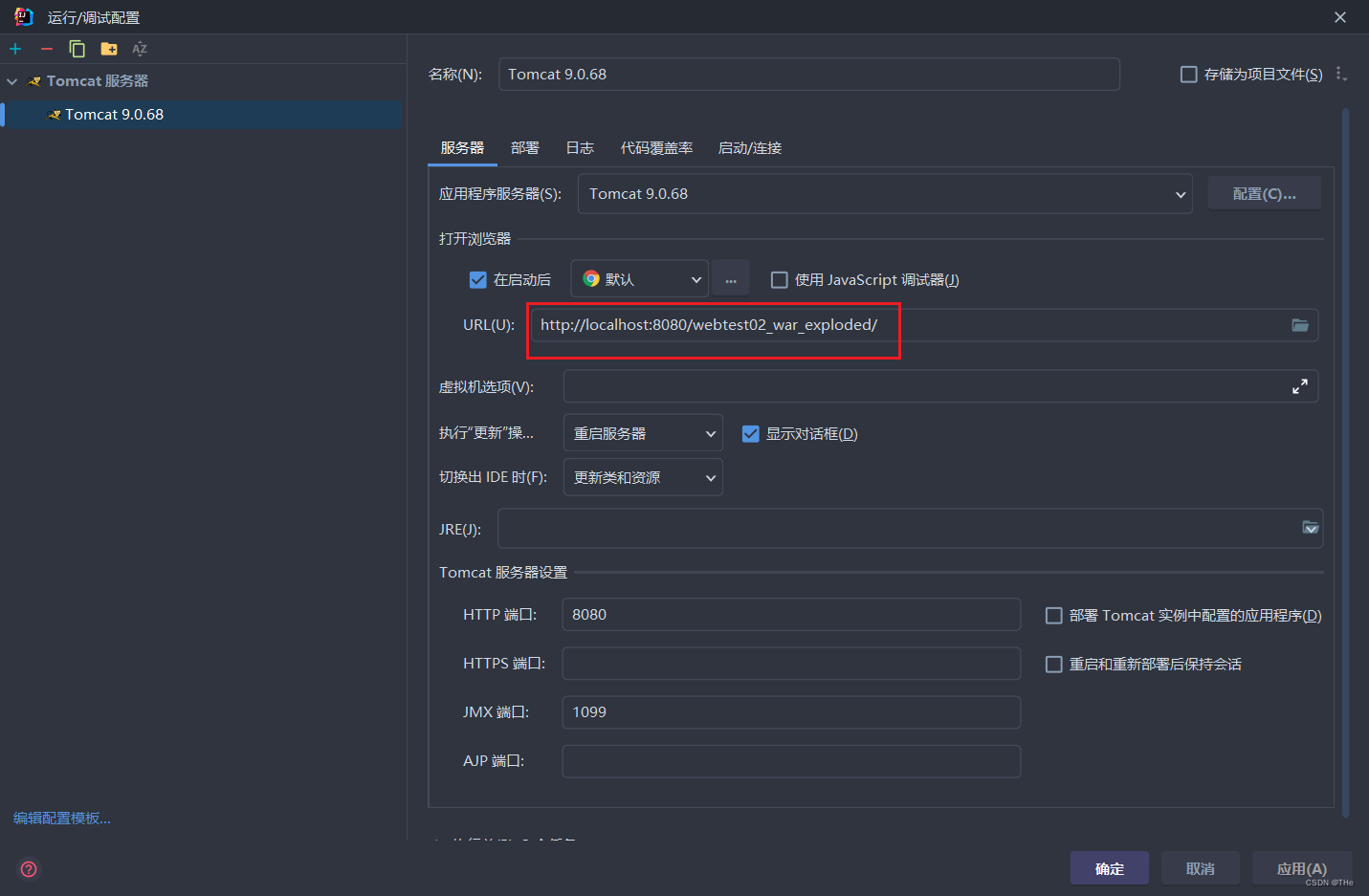
Task: Open the JRE browse dropdown icon
Action: (1311, 528)
